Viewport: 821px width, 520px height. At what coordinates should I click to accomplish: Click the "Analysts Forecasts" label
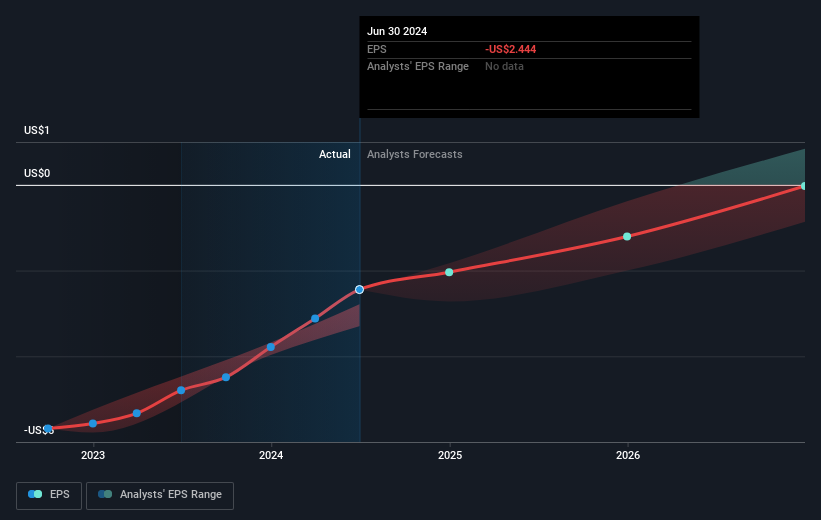[x=415, y=154]
